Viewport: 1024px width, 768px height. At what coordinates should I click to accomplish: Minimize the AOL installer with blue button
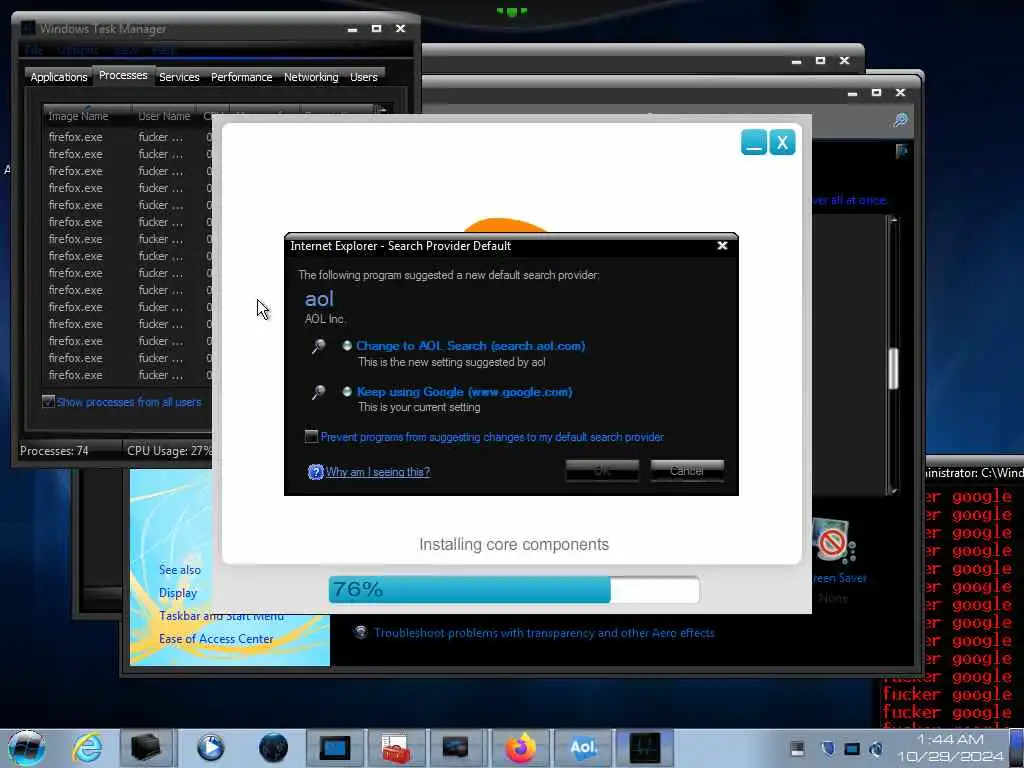pyautogui.click(x=754, y=142)
